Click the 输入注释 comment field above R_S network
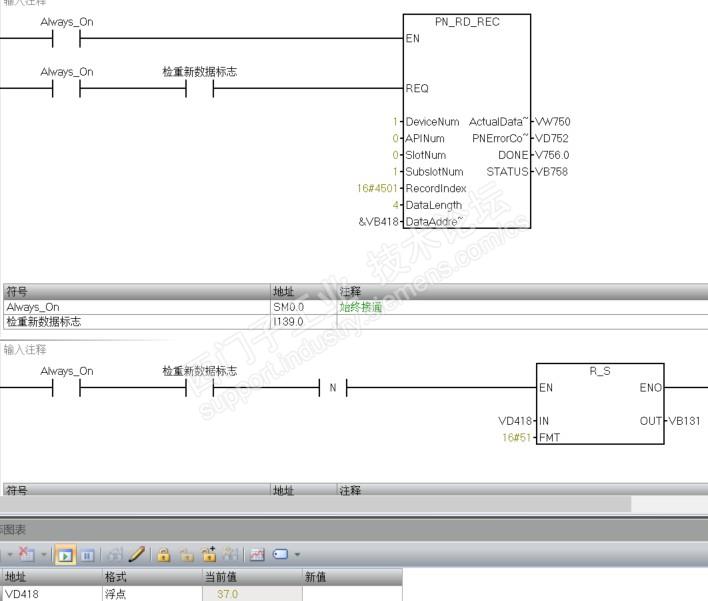The height and width of the screenshot is (601, 708). 25,349
